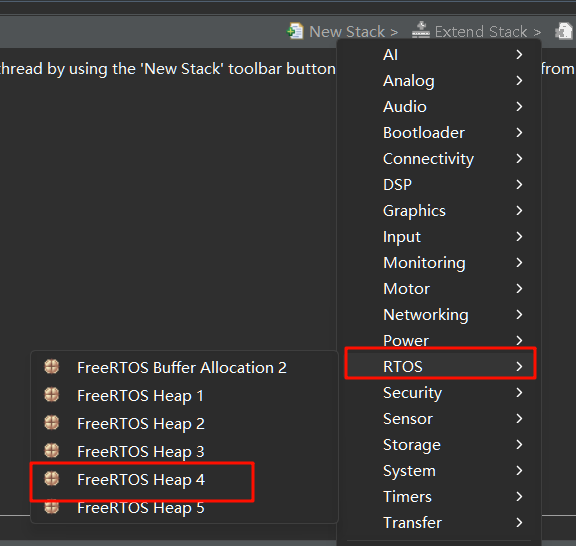Viewport: 576px width, 546px height.
Task: Open the Power category
Action: tap(439, 341)
